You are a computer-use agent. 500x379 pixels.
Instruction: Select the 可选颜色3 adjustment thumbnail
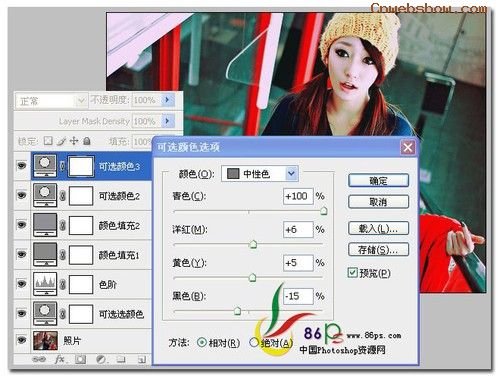point(45,166)
